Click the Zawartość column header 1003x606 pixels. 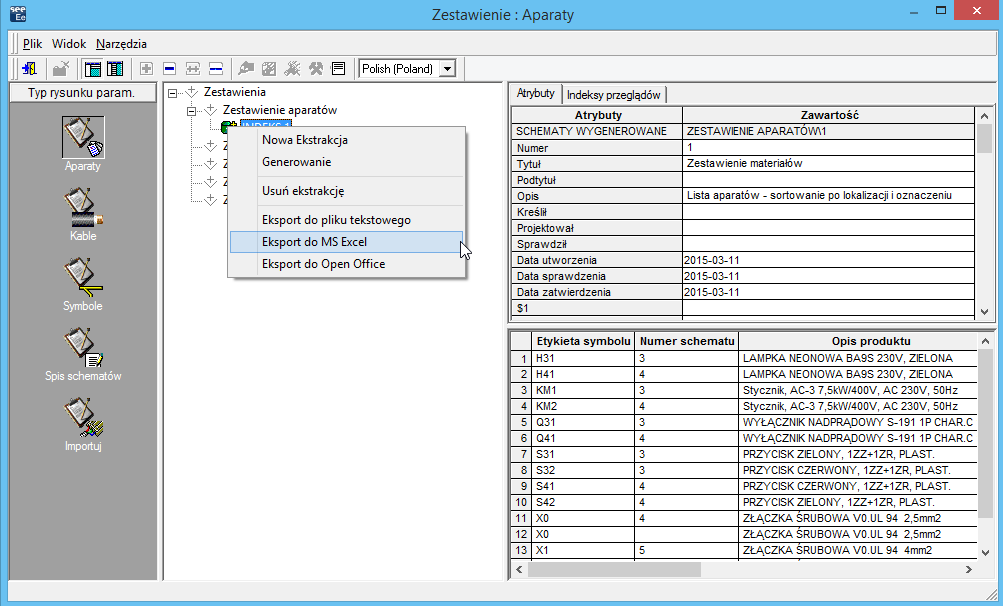(x=829, y=115)
